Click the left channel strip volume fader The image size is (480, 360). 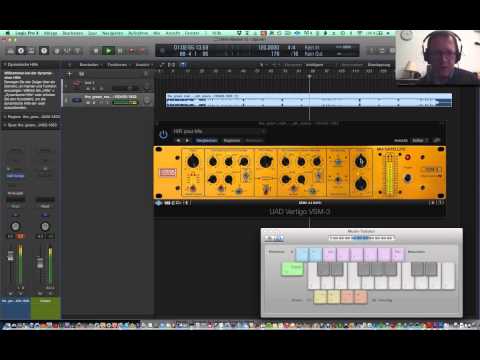click(11, 256)
